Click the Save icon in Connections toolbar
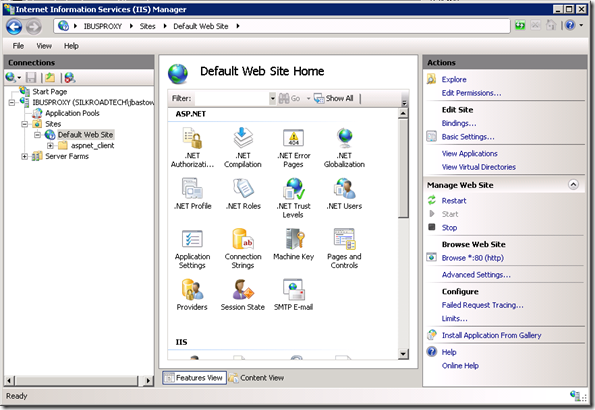 pyautogui.click(x=31, y=78)
